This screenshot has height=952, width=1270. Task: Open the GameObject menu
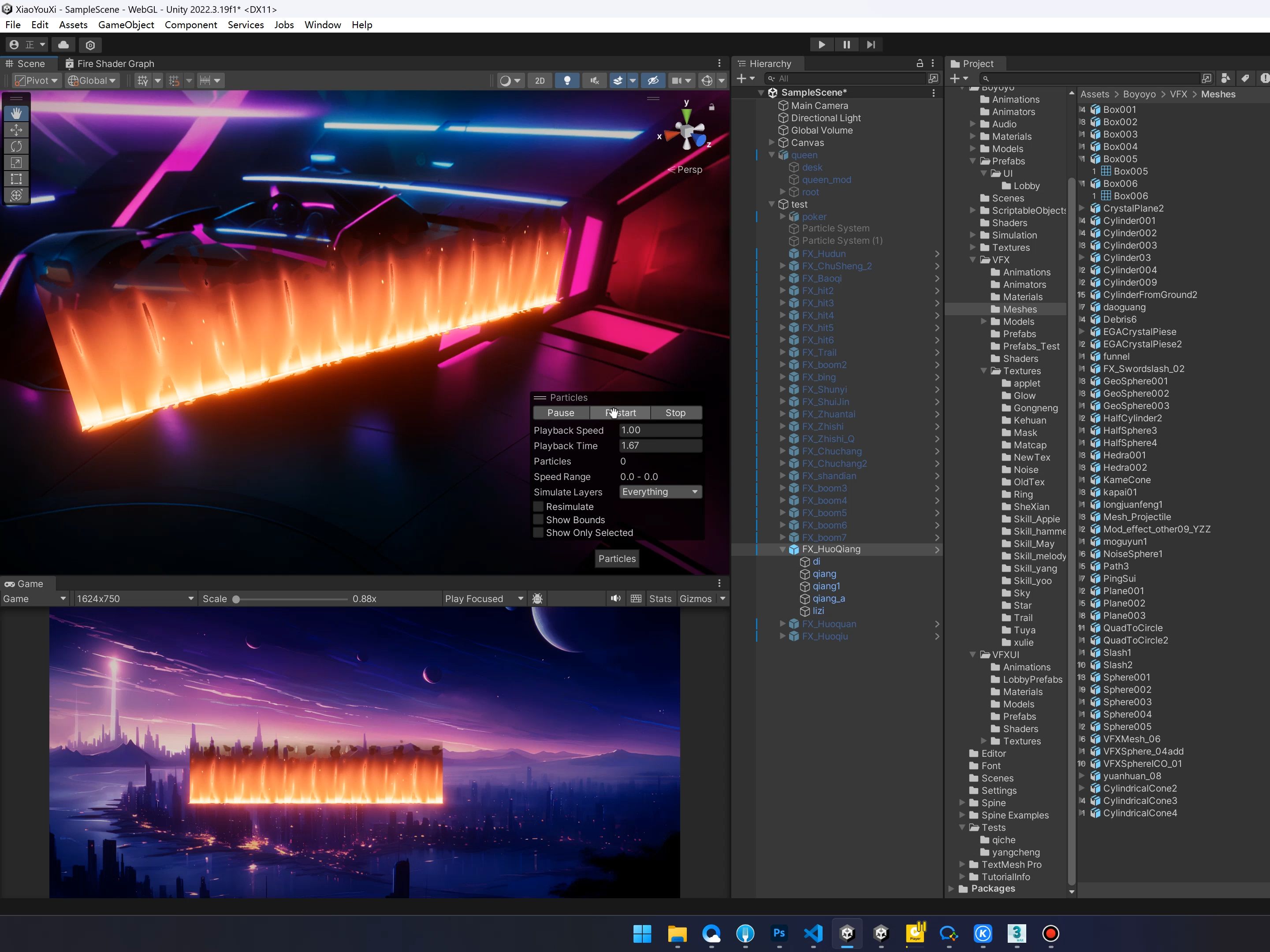[x=126, y=25]
